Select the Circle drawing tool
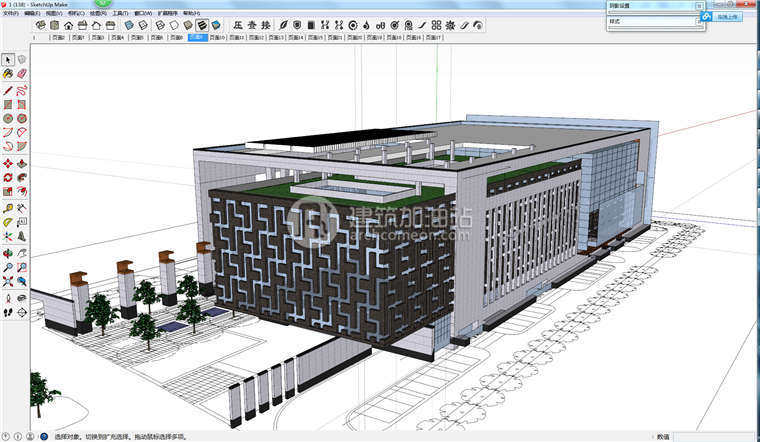 [x=8, y=118]
